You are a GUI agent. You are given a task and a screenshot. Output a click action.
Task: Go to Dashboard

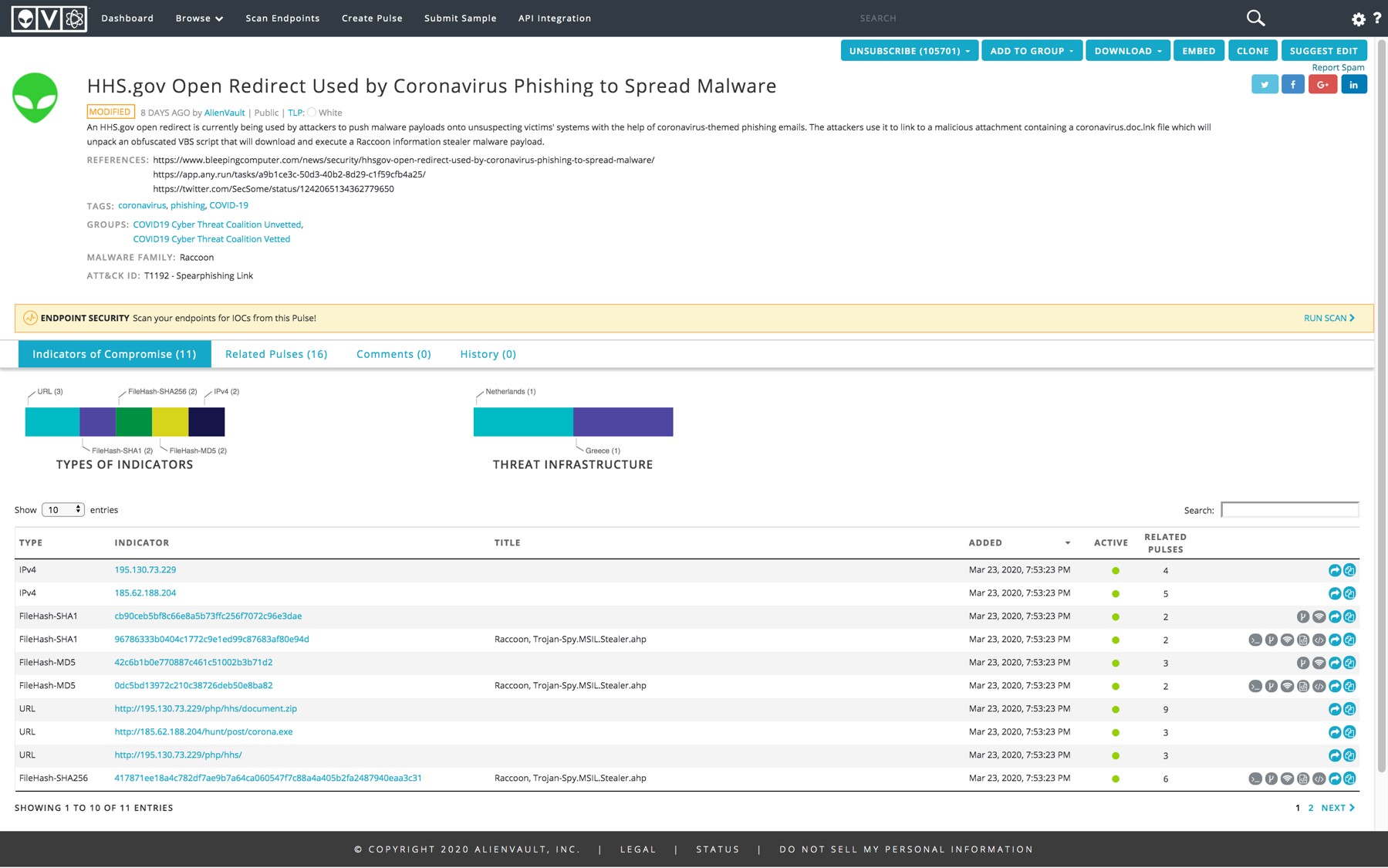point(127,19)
